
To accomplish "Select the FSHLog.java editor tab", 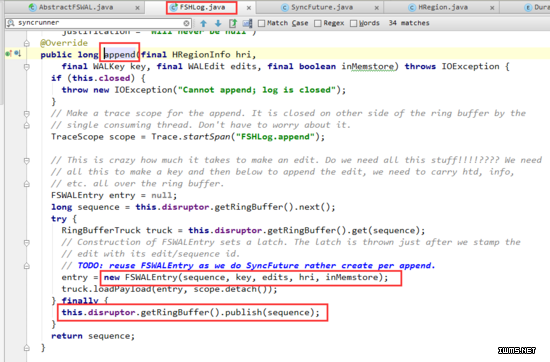I will (202, 7).
